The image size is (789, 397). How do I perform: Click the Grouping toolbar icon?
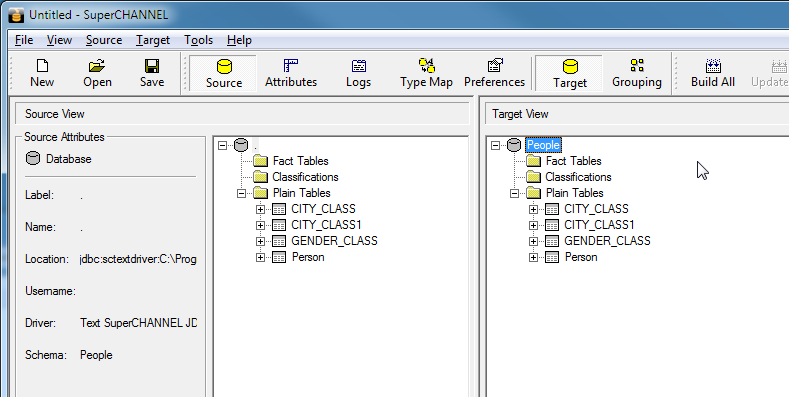pyautogui.click(x=637, y=73)
